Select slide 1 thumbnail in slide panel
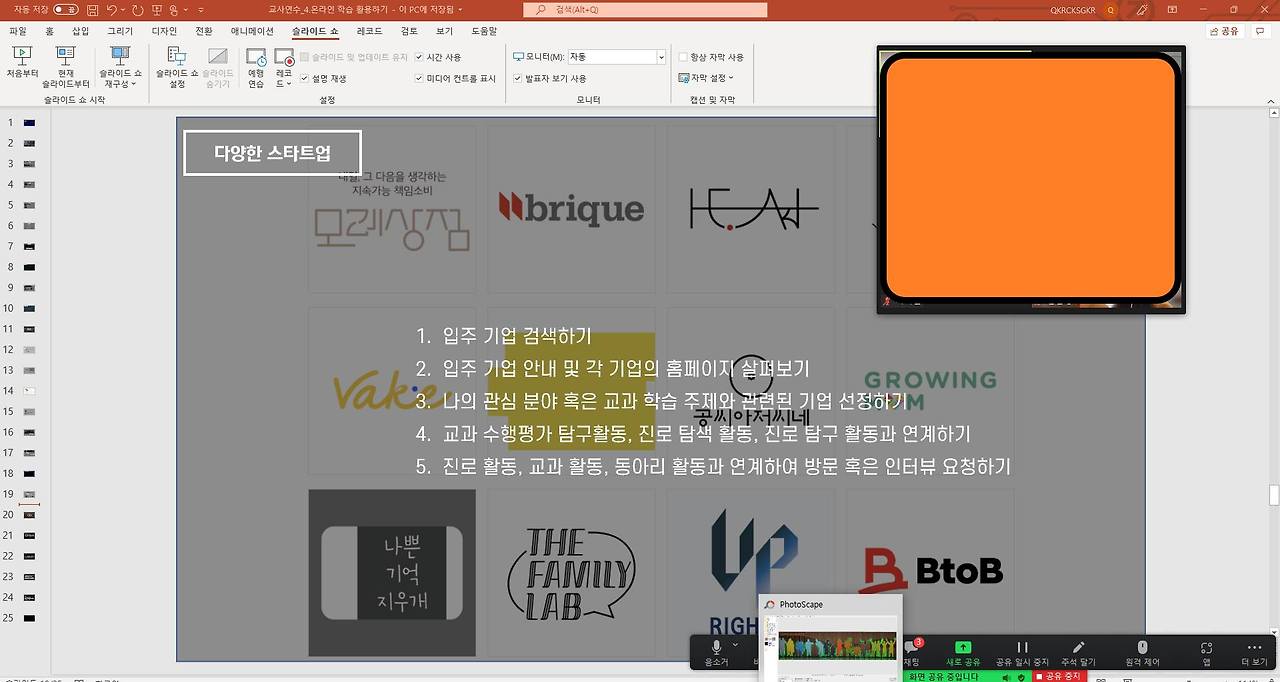The width and height of the screenshot is (1280, 682). pos(29,122)
